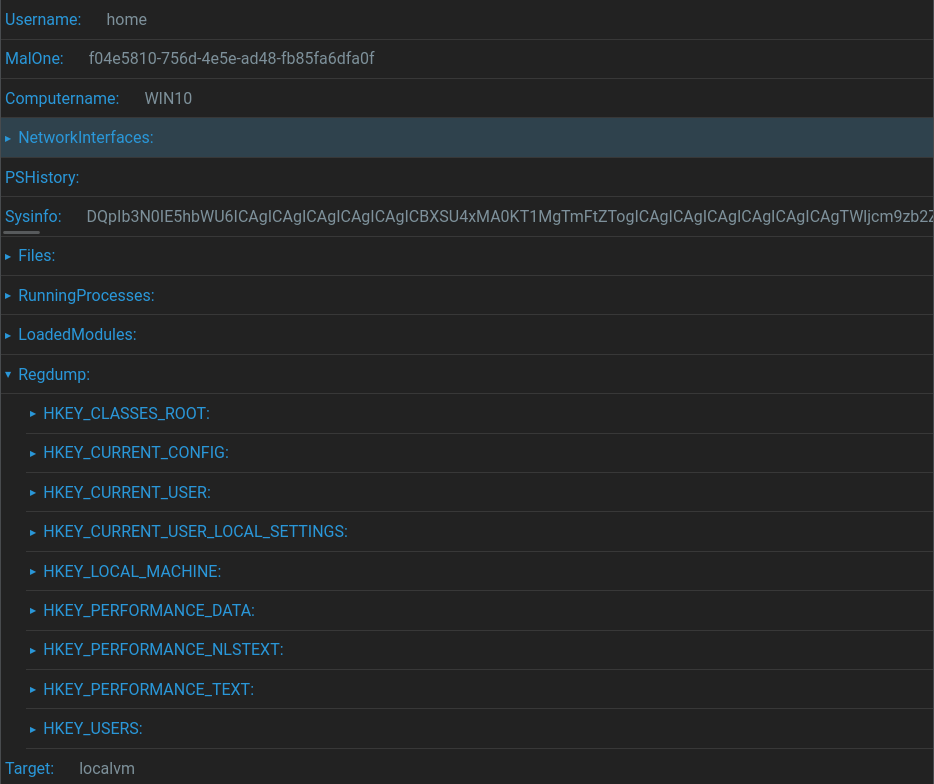
Task: Select the MalOne key label
Action: 34,58
